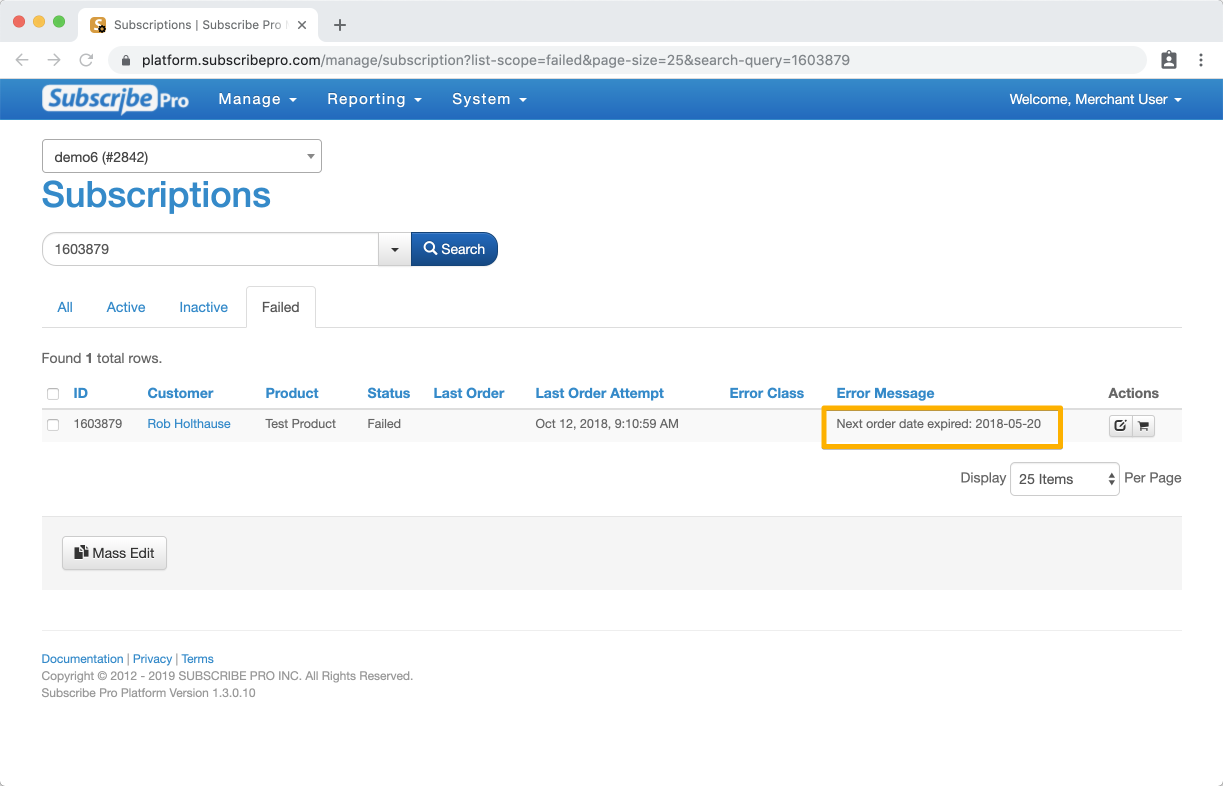Expand search options dropdown arrow
The height and width of the screenshot is (786, 1223).
394,249
